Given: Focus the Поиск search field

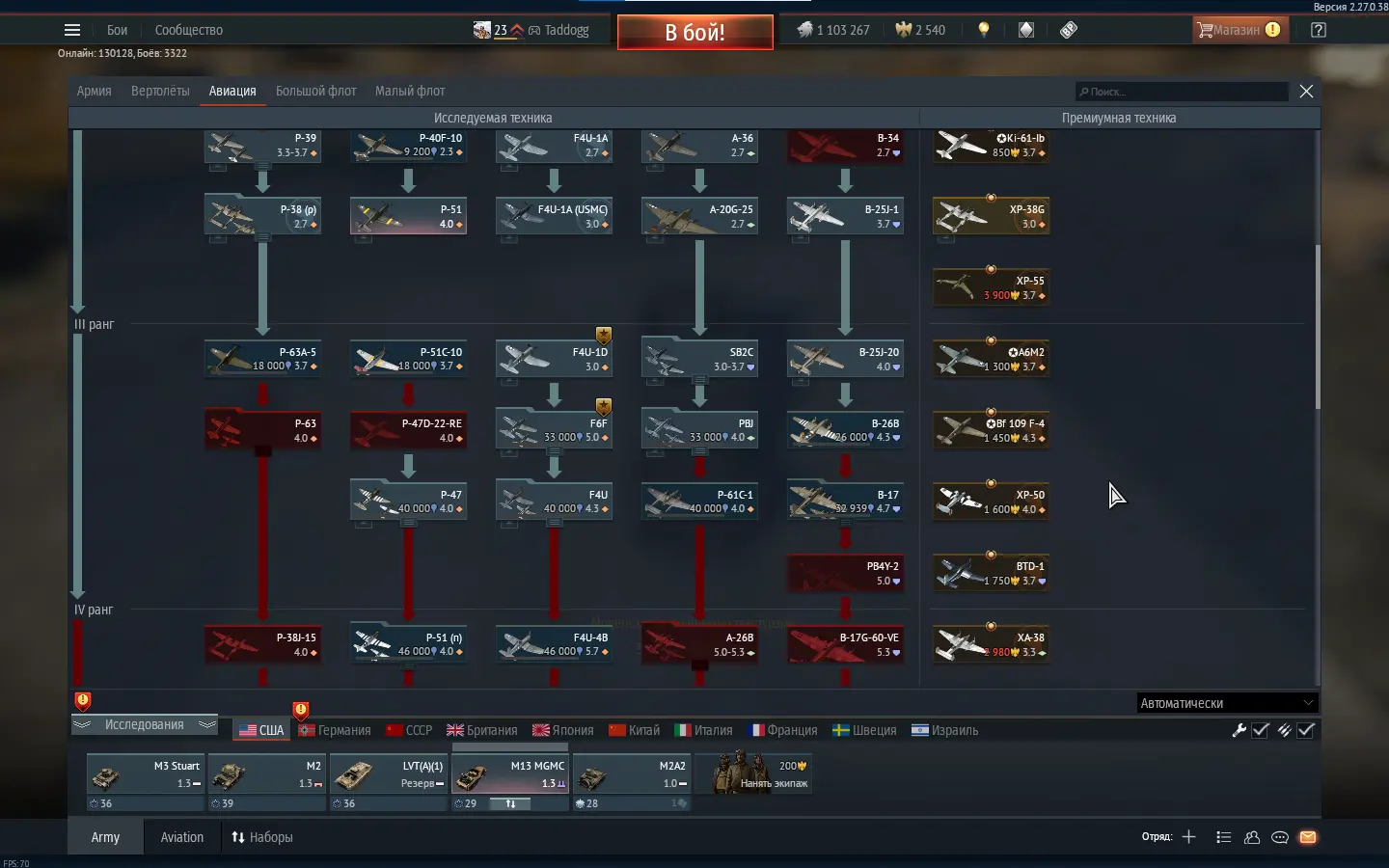Looking at the screenshot, I should pyautogui.click(x=1182, y=92).
